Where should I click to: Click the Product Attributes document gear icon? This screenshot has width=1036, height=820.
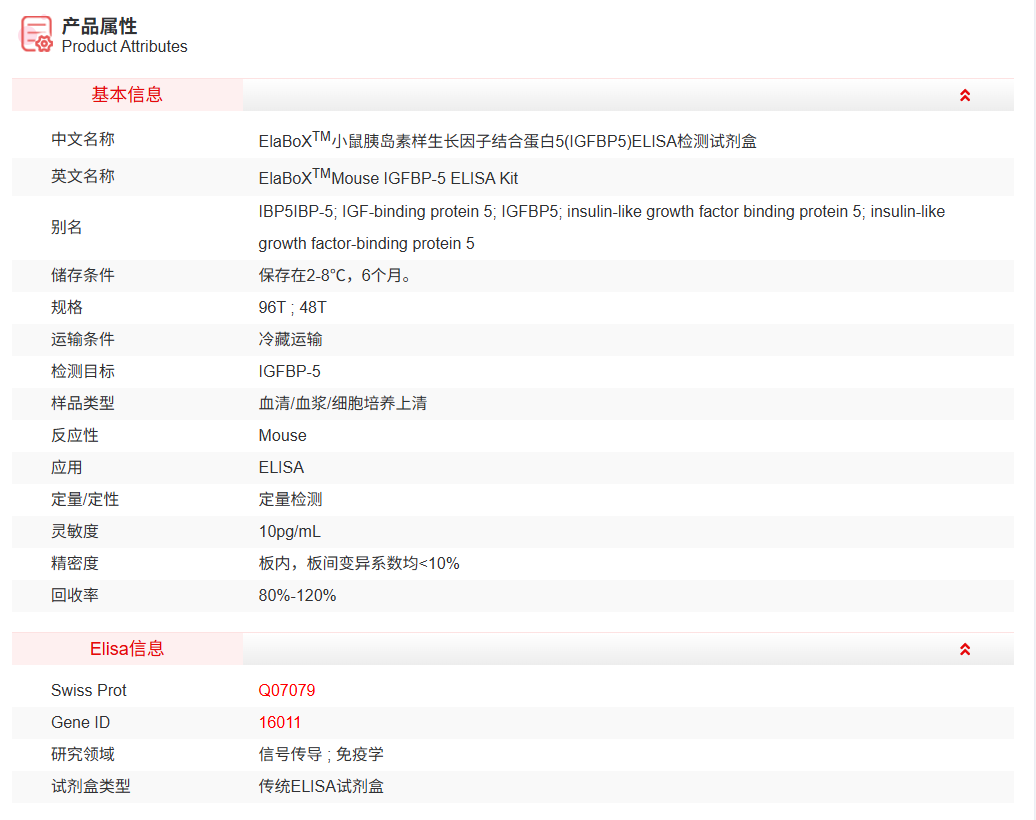37,34
